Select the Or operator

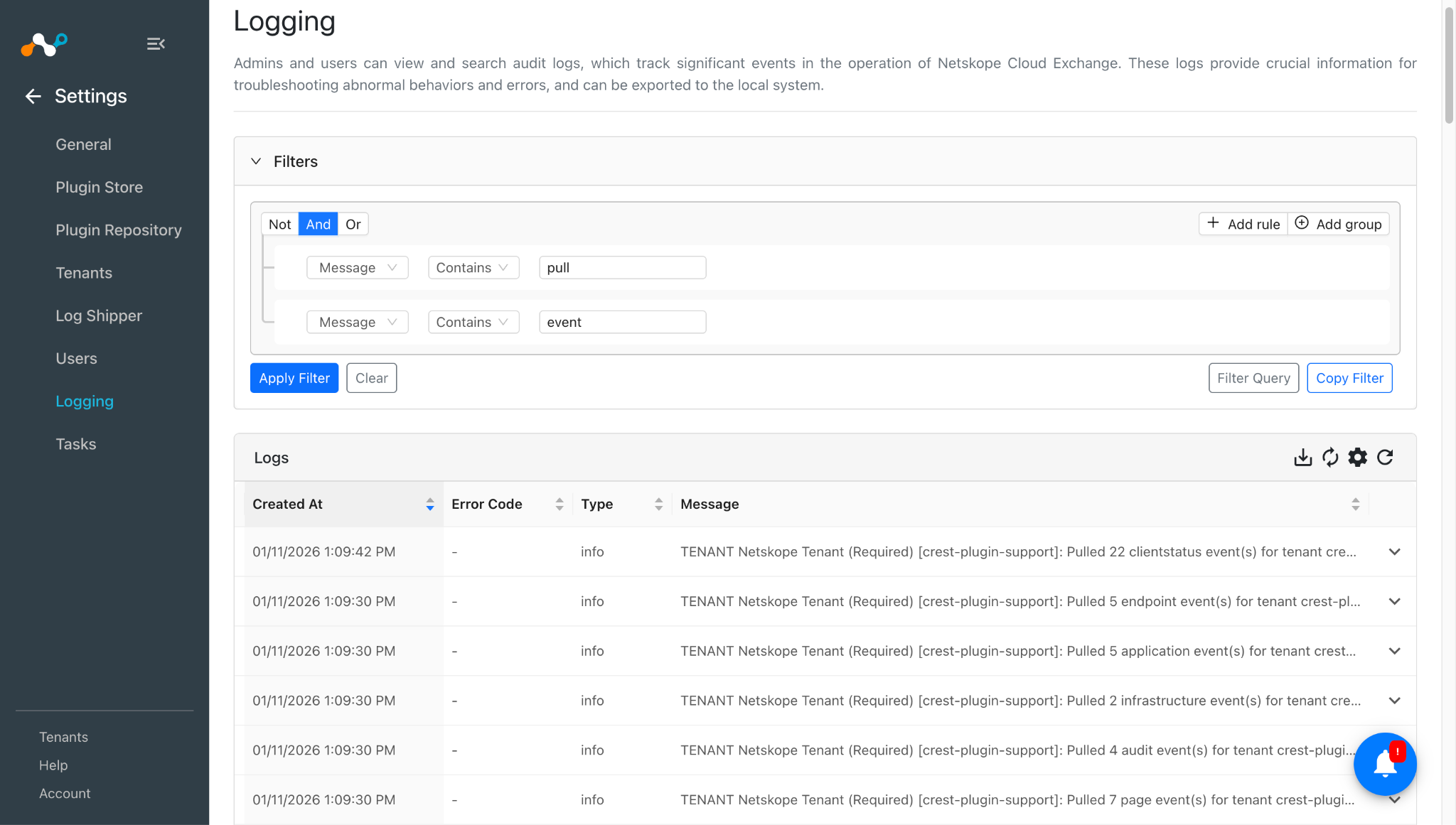pos(353,225)
